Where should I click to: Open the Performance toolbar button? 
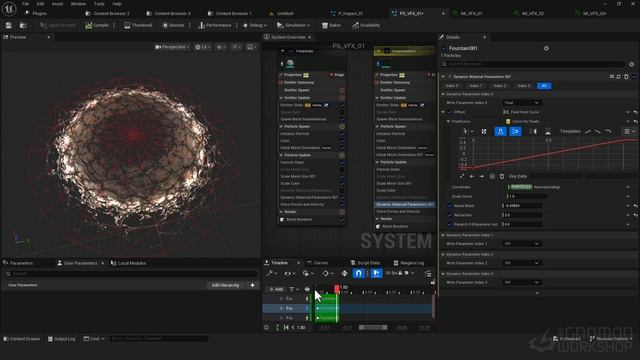[x=215, y=25]
